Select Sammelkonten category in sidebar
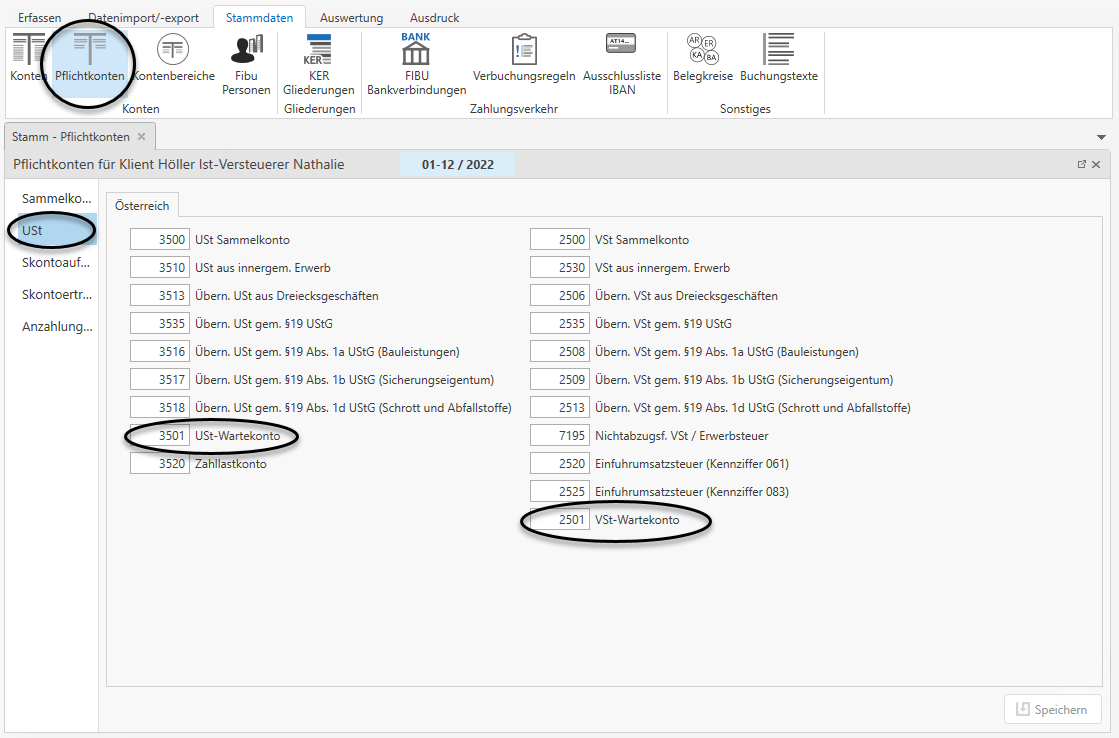Screen dimensions: 1119x738 56,199
